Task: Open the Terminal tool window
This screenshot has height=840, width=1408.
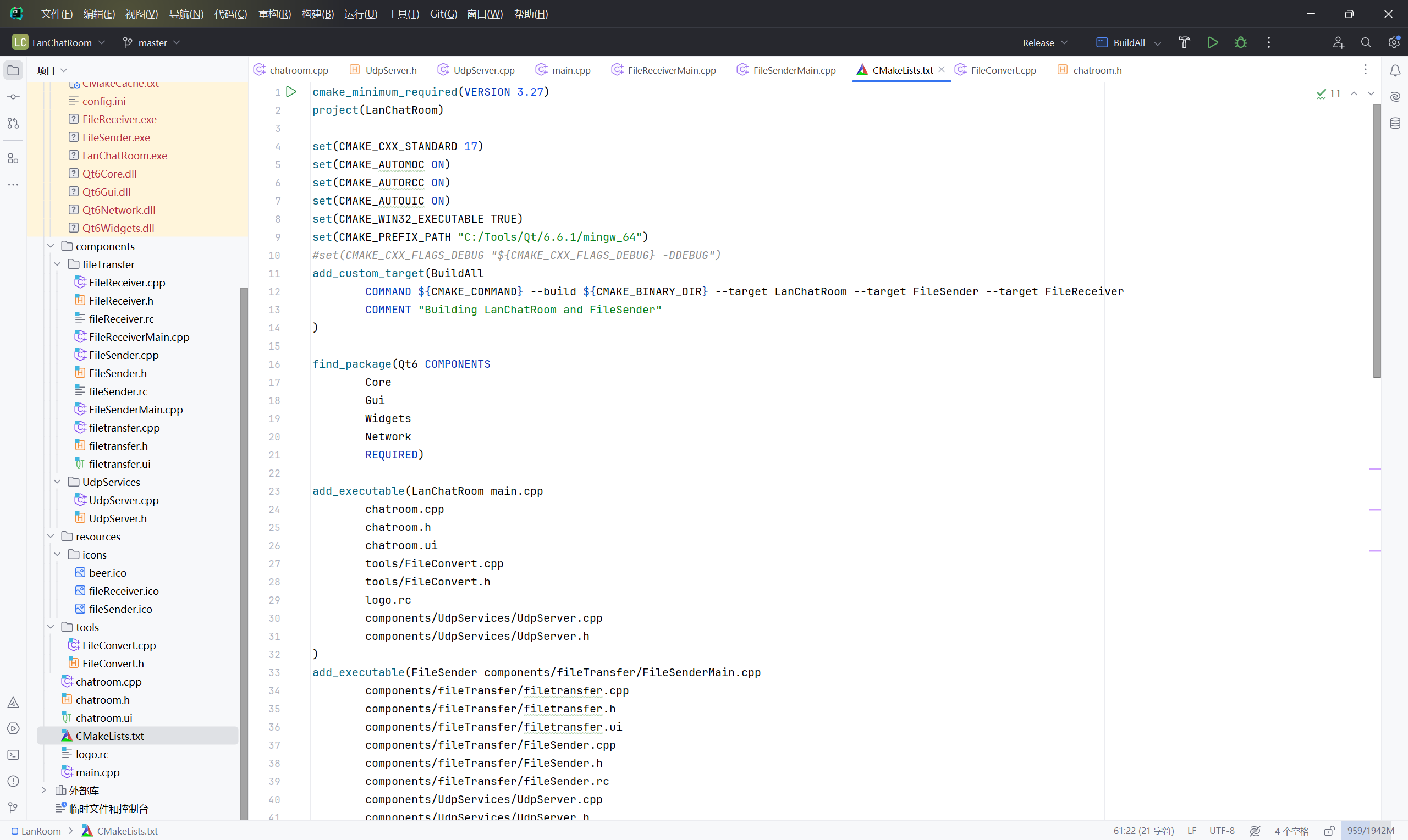Action: click(13, 755)
